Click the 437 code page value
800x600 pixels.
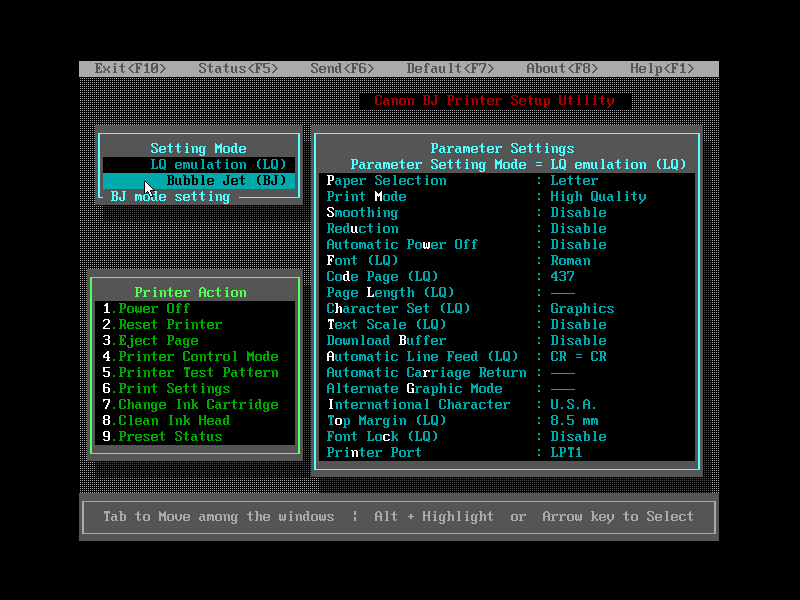(x=562, y=277)
